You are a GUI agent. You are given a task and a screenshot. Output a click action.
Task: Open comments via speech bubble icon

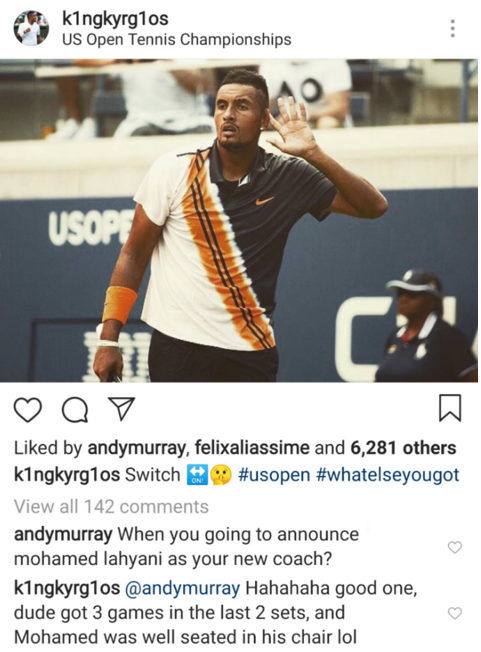coord(75,410)
